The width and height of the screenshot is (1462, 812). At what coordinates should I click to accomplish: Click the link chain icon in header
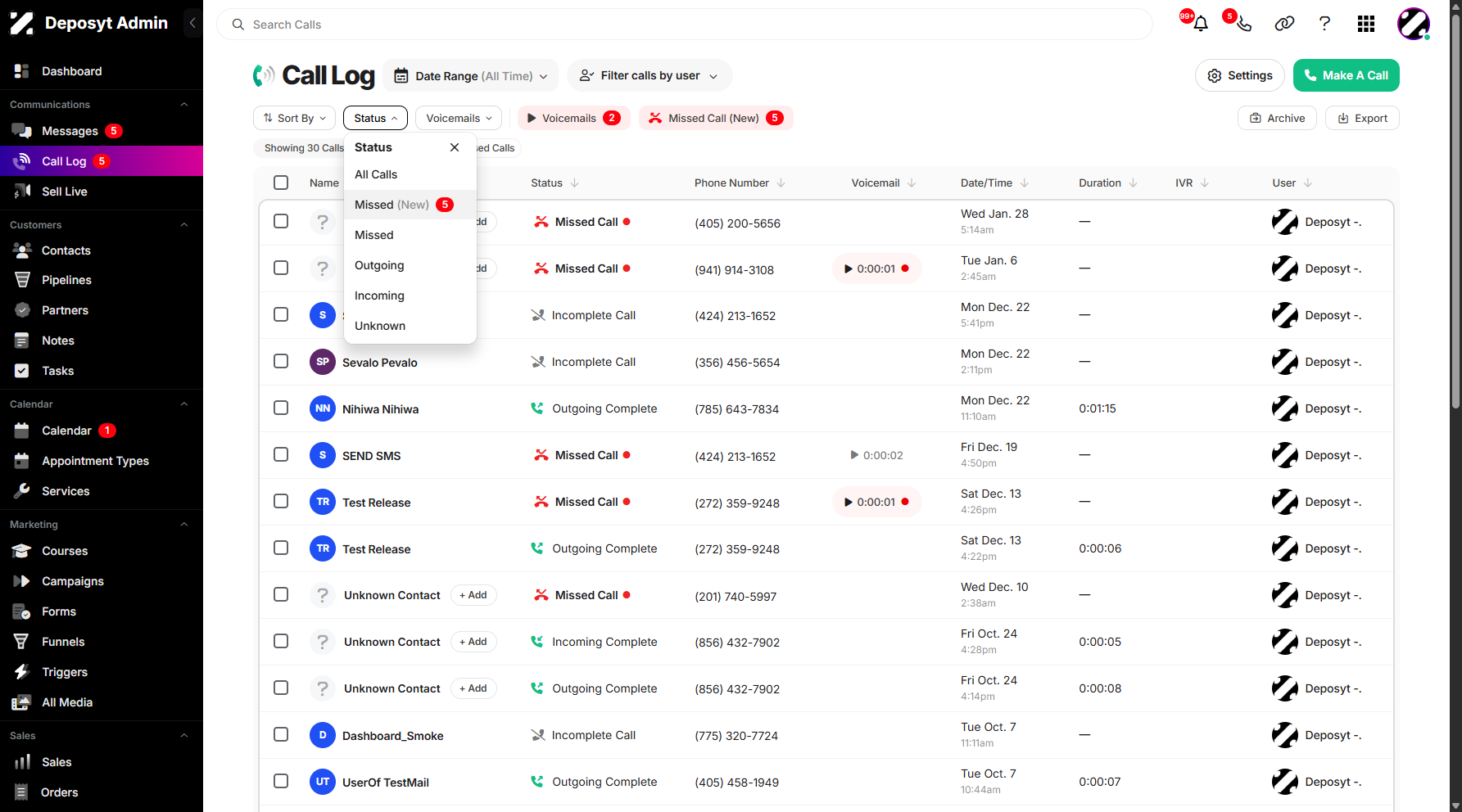pos(1284,24)
